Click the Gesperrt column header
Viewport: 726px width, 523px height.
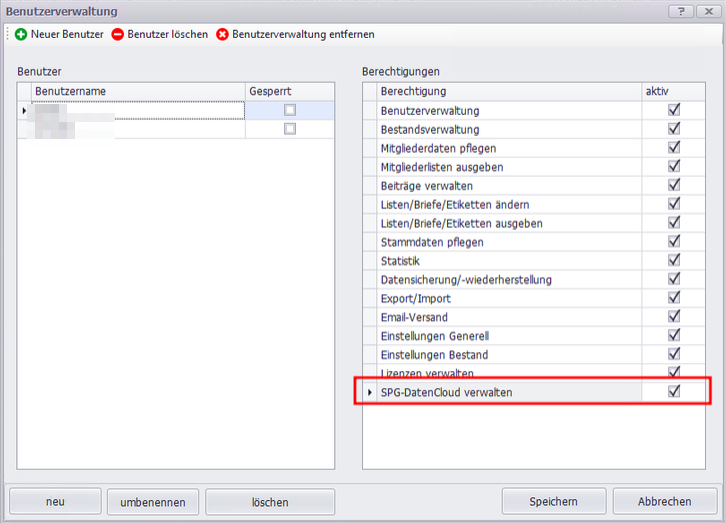click(x=290, y=92)
